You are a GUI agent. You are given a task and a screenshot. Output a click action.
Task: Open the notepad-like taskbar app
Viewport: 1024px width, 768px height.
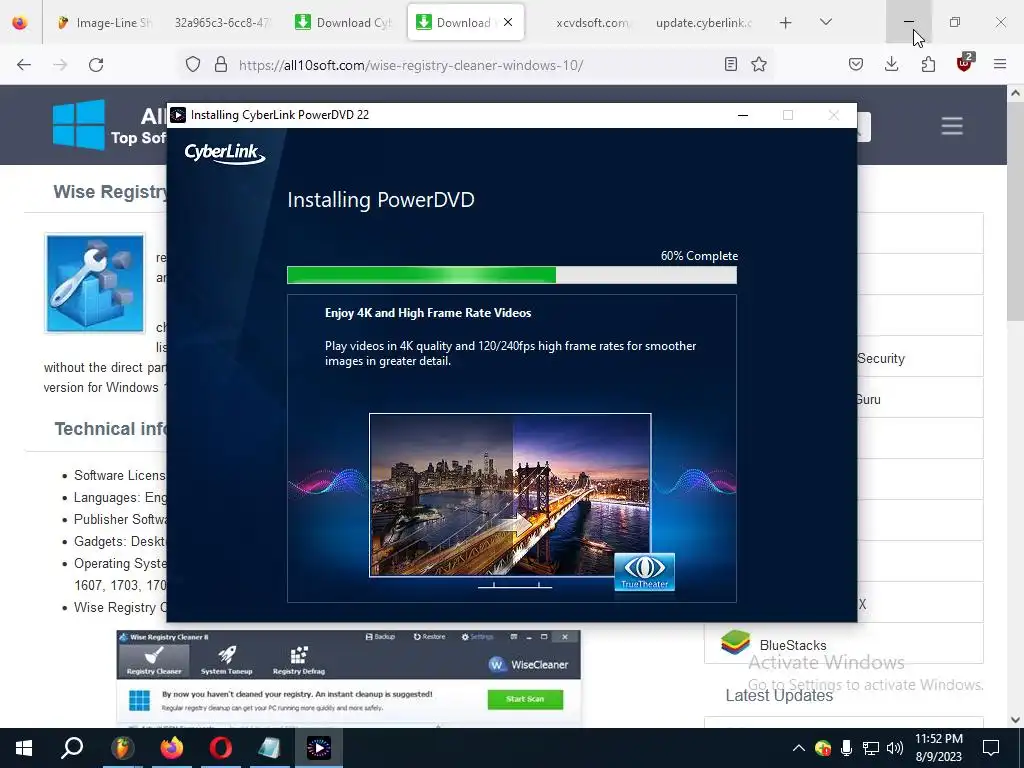269,748
